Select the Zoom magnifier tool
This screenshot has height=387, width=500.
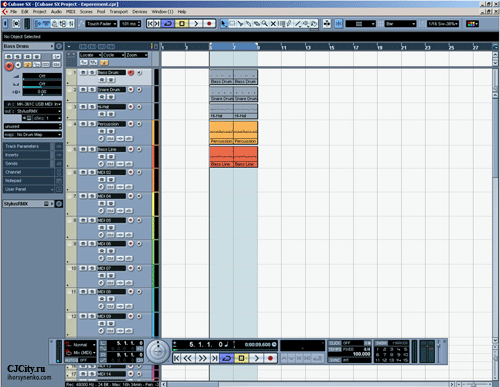(265, 24)
